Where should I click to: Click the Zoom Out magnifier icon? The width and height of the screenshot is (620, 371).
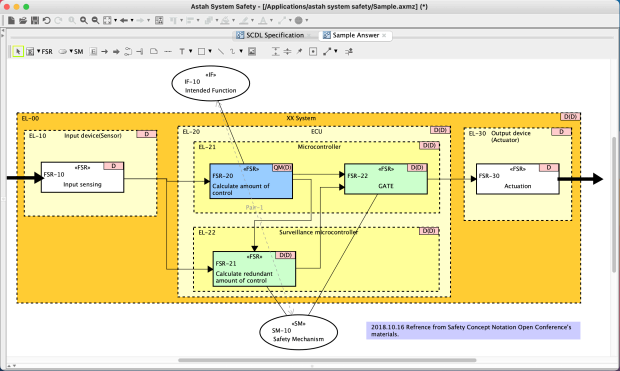(95, 20)
